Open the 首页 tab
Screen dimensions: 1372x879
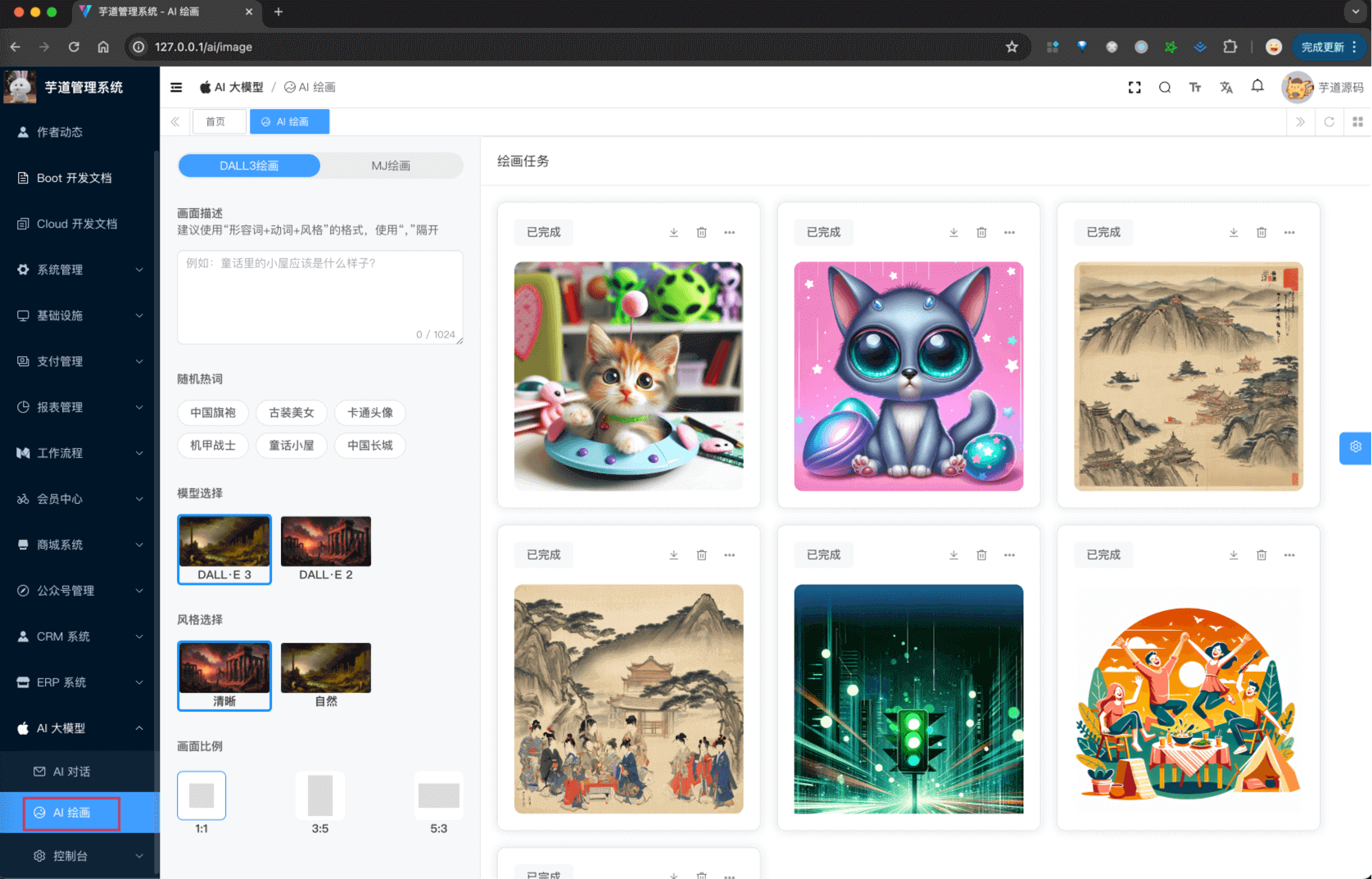click(219, 121)
